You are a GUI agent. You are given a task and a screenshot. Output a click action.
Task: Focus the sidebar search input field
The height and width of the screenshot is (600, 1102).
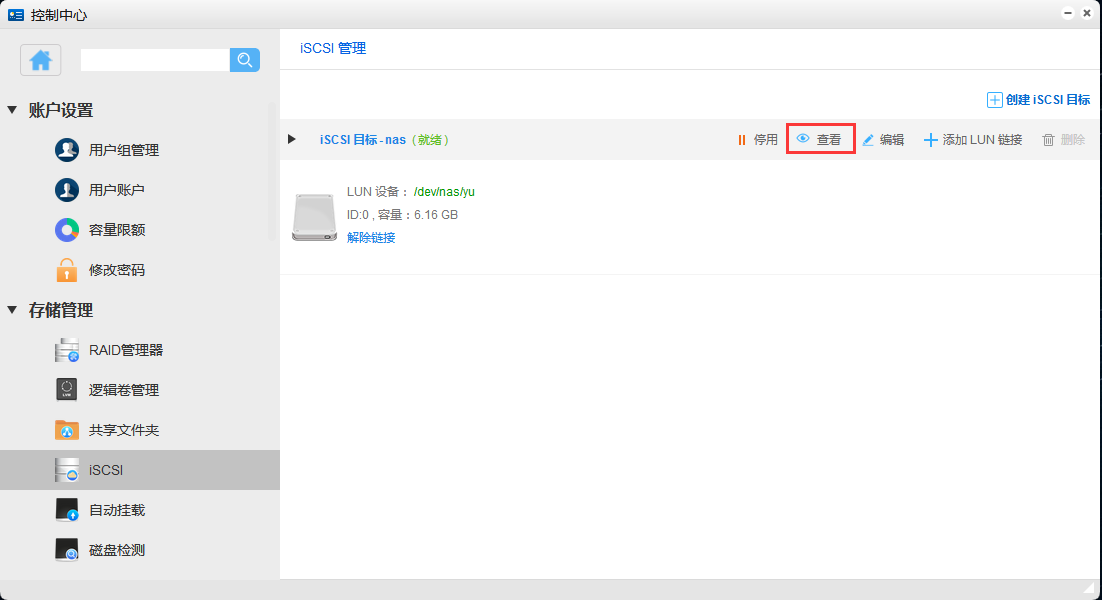155,60
